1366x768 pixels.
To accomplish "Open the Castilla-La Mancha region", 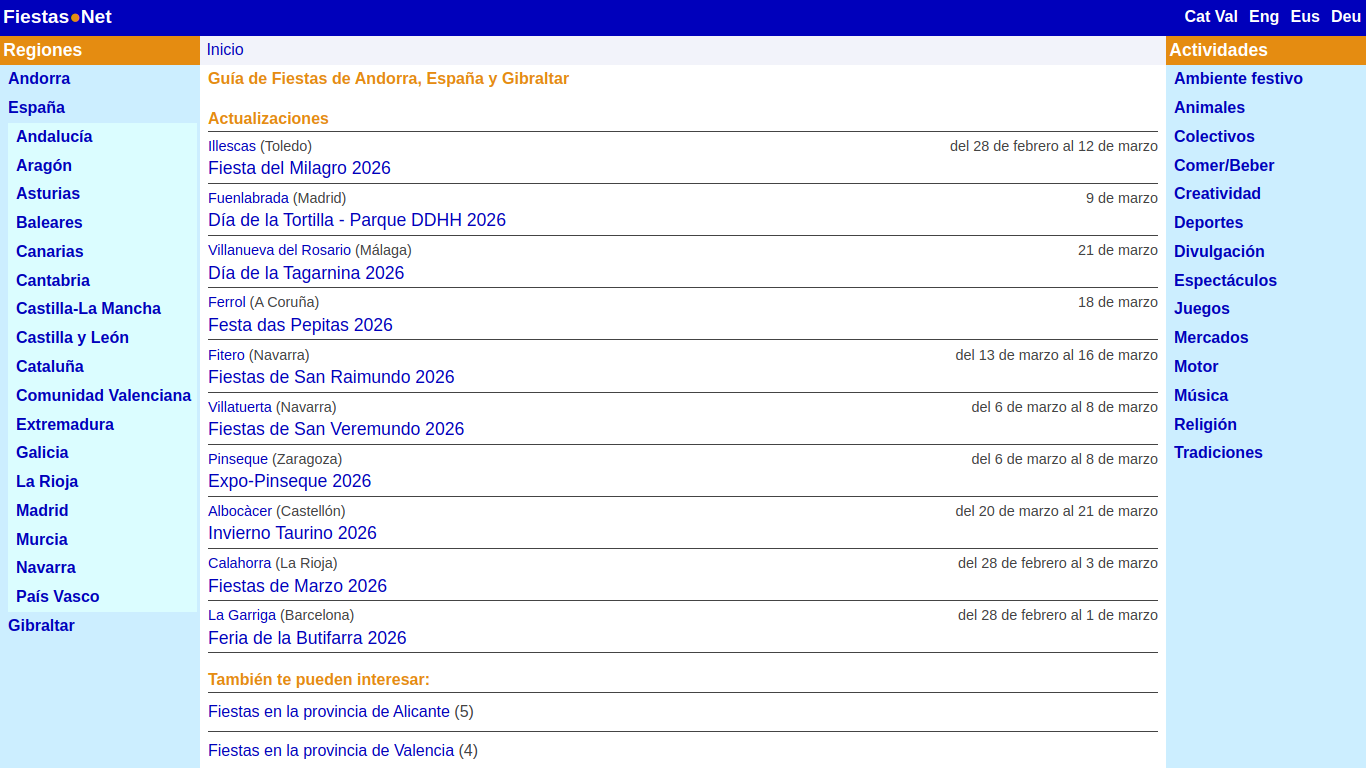I will [88, 309].
